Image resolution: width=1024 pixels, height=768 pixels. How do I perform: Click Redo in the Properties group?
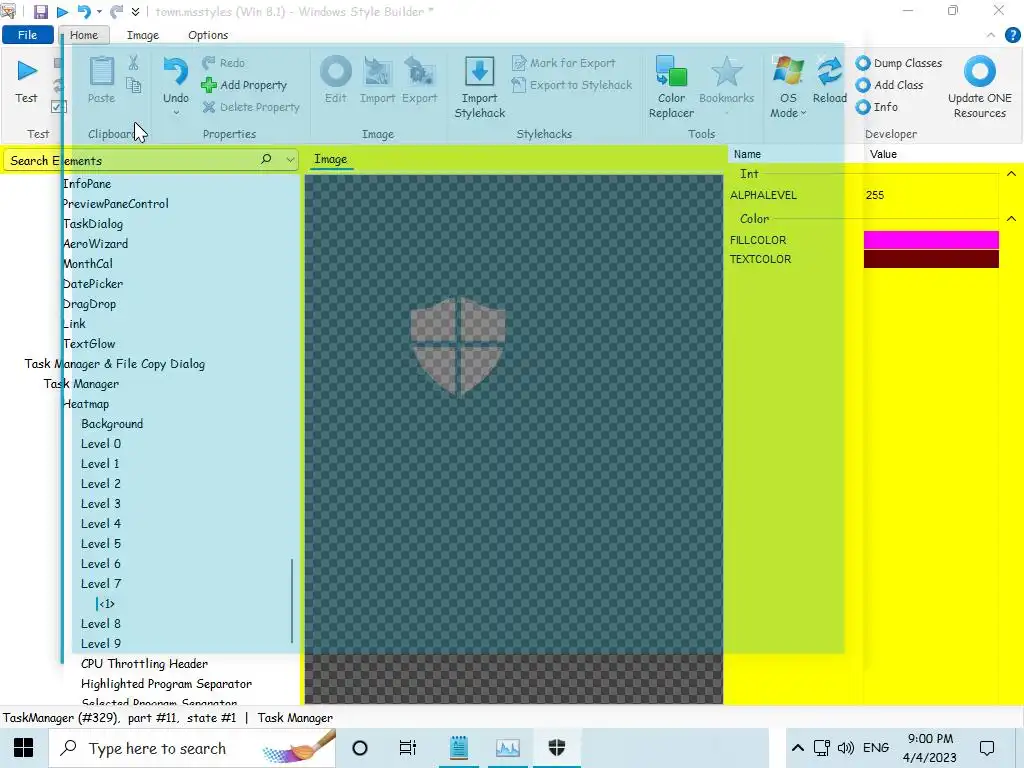click(223, 63)
